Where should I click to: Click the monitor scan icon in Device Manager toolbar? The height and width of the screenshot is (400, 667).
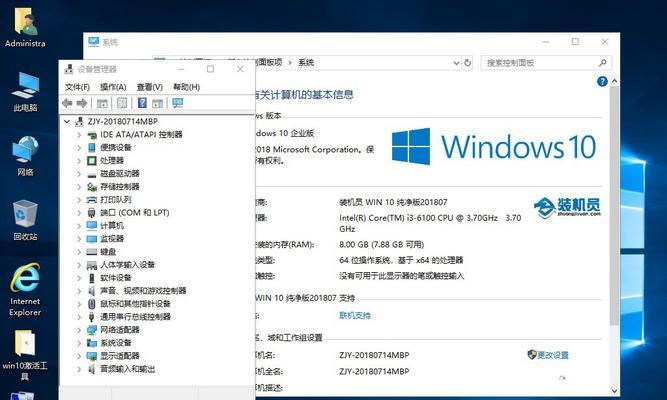[177, 103]
